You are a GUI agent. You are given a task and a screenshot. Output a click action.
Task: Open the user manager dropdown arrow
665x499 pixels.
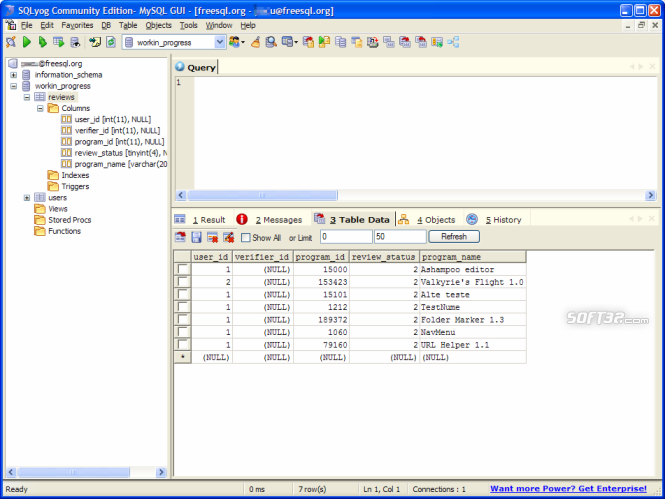tap(243, 42)
